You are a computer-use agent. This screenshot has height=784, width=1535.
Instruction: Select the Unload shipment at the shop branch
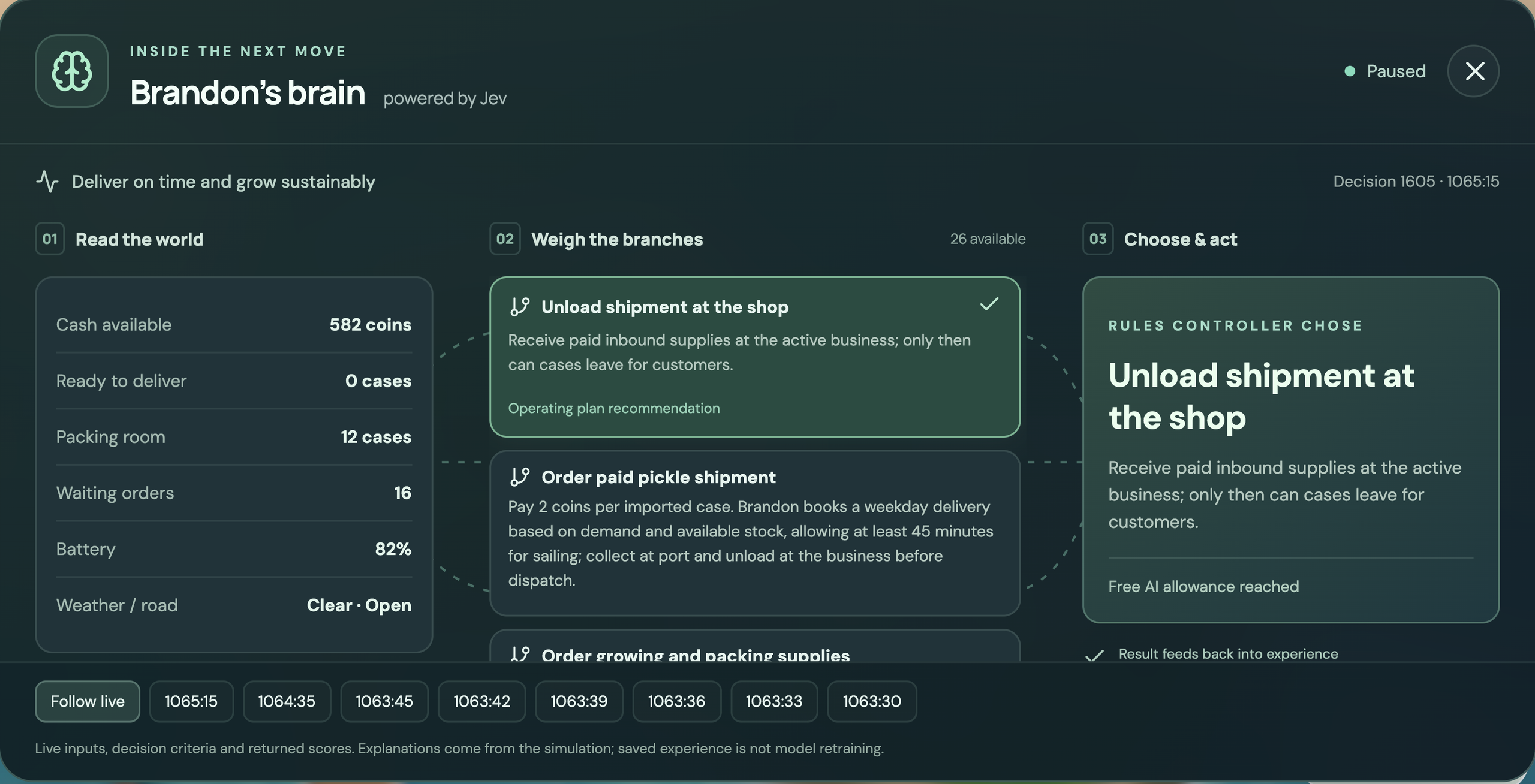pyautogui.click(x=755, y=357)
